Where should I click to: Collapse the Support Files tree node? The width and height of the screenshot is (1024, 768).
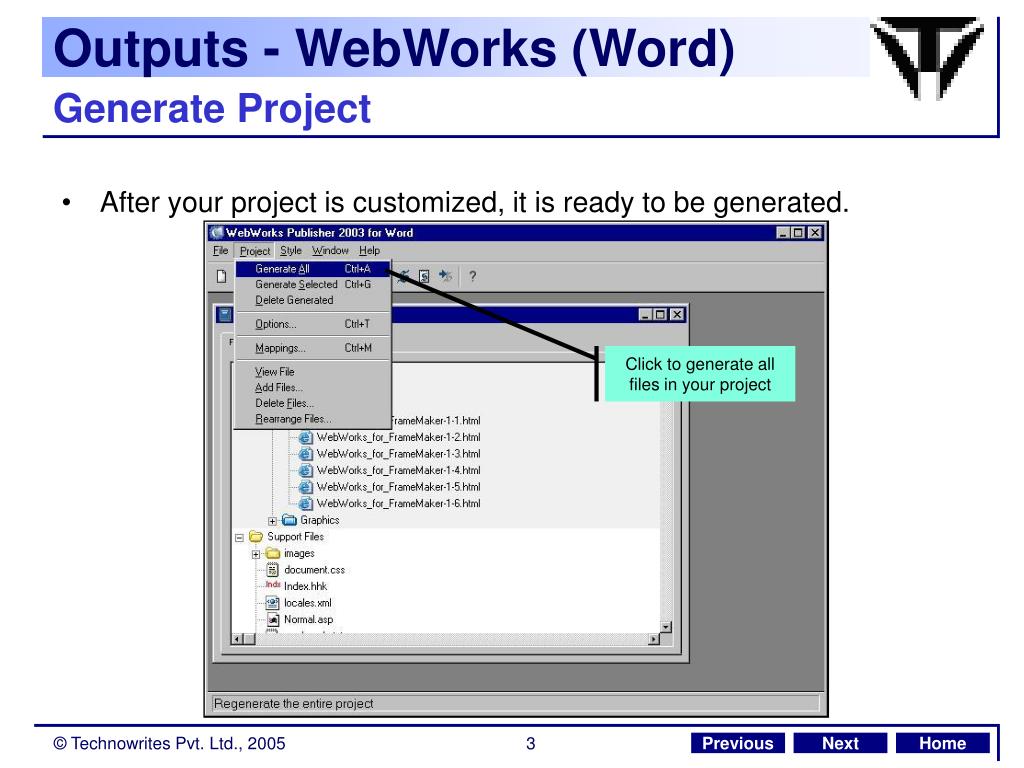(239, 537)
